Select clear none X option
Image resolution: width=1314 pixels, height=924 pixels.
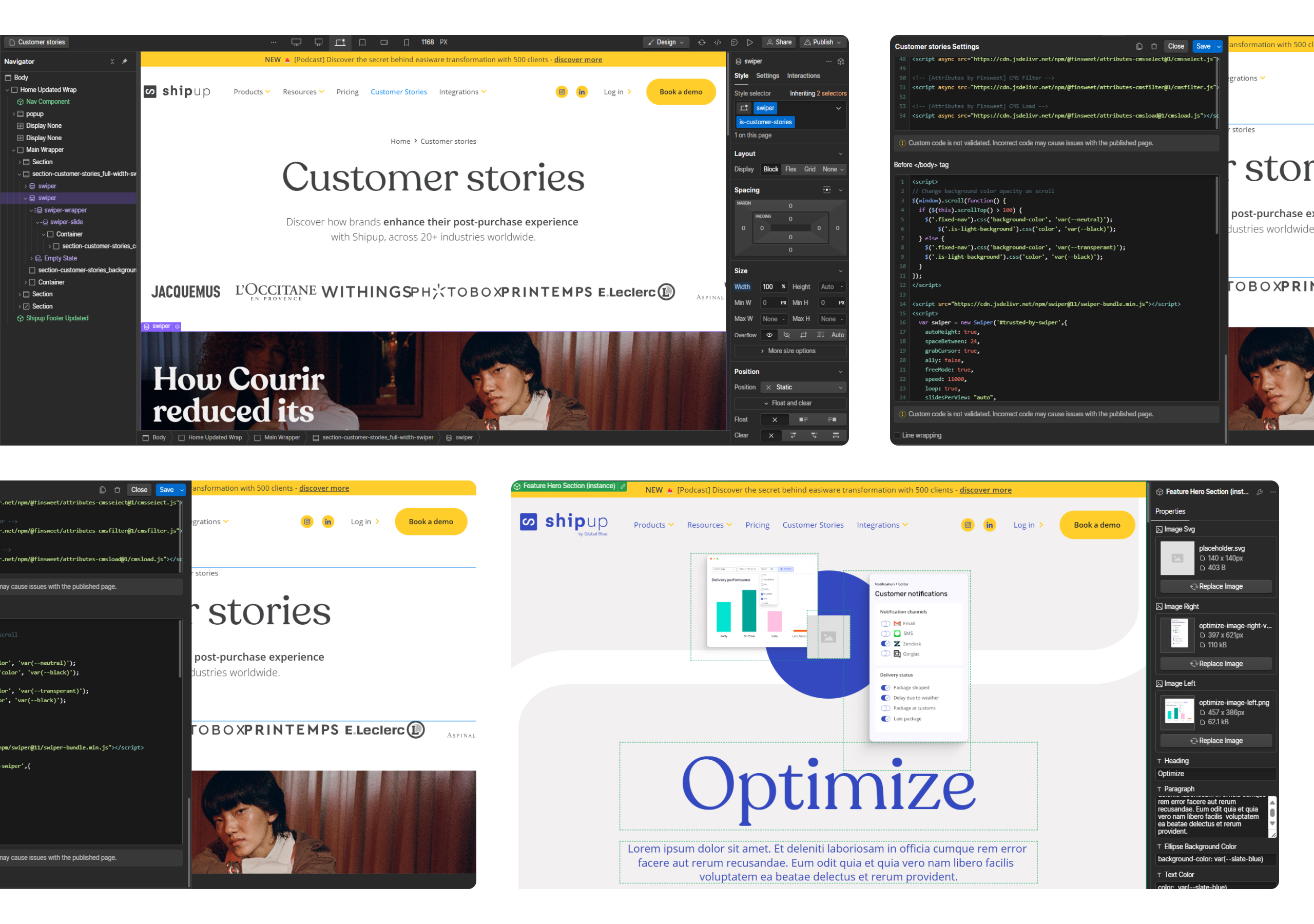[x=771, y=436]
